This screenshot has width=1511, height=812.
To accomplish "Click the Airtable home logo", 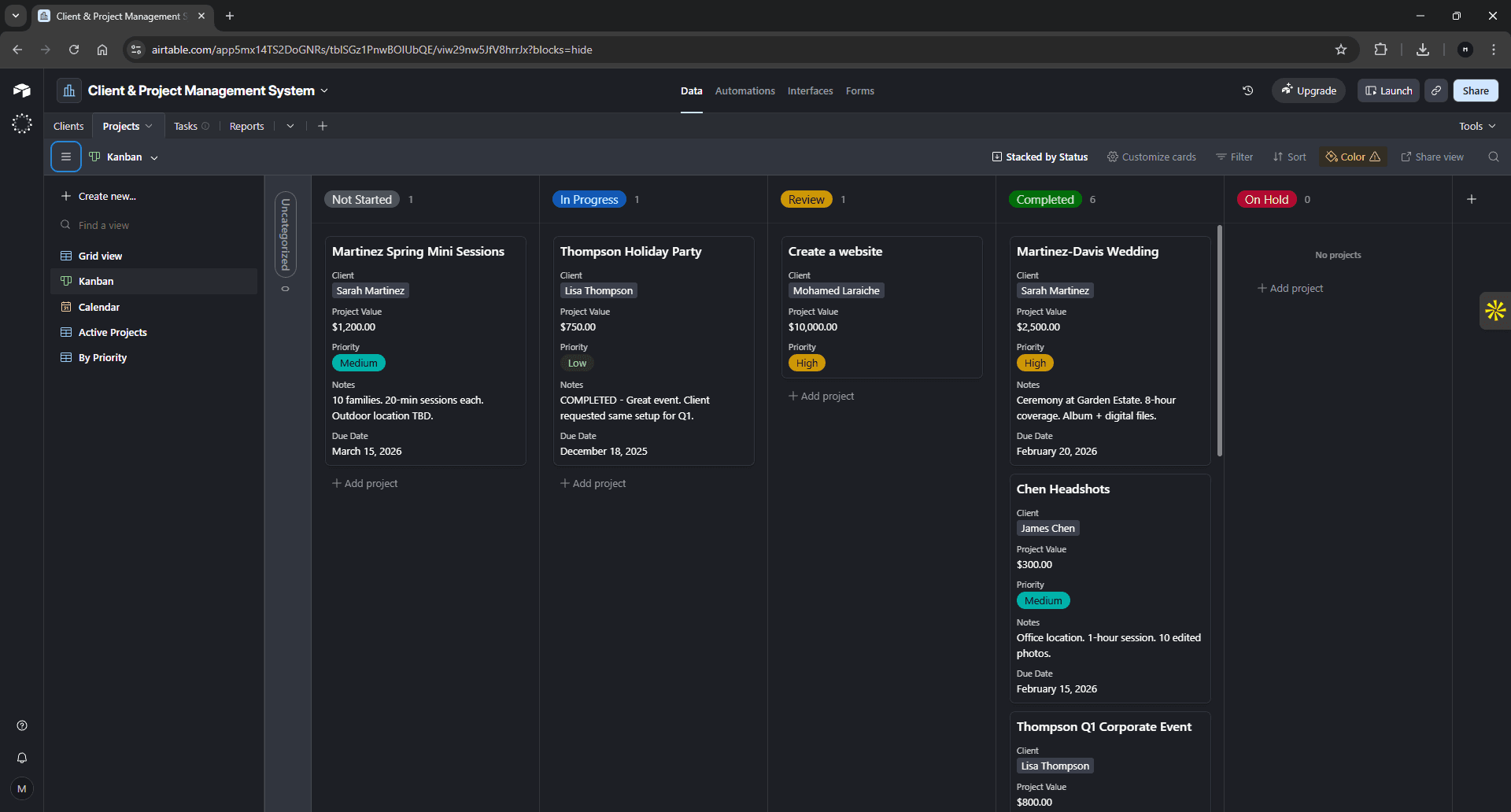I will (x=21, y=90).
